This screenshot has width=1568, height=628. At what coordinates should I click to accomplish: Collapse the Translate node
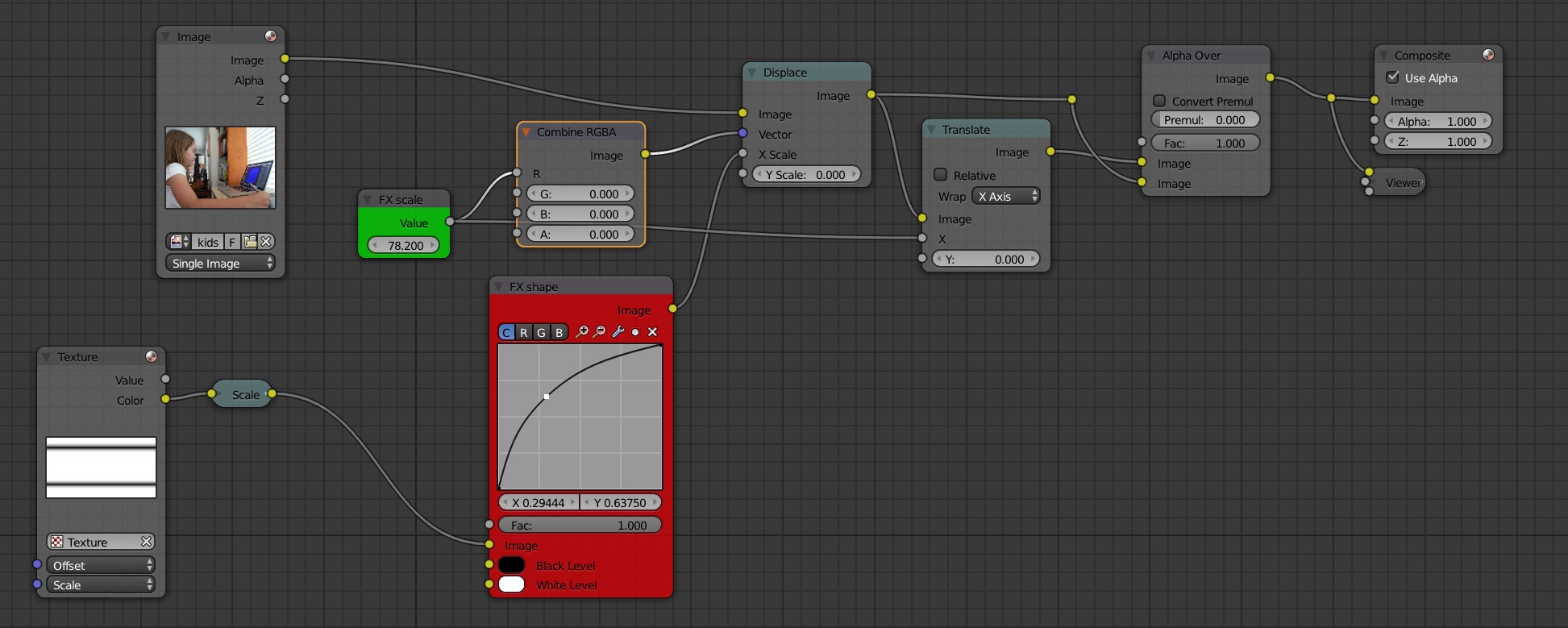coord(931,129)
